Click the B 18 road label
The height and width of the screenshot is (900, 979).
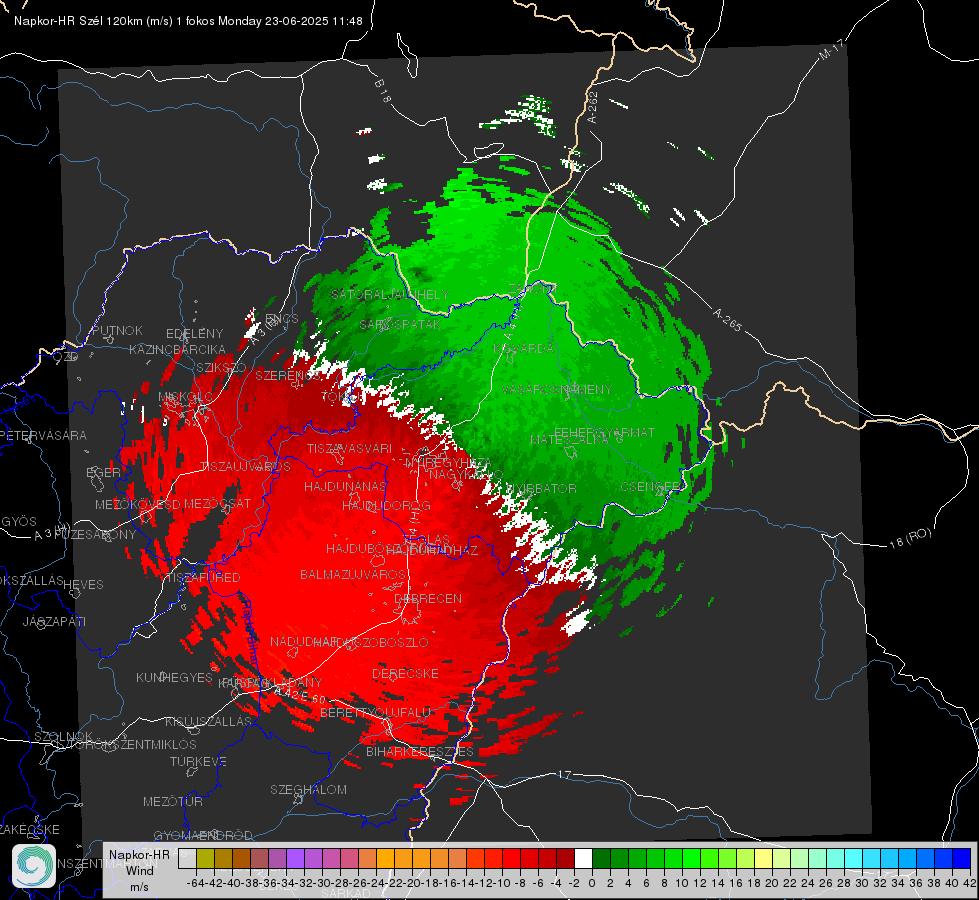[382, 91]
